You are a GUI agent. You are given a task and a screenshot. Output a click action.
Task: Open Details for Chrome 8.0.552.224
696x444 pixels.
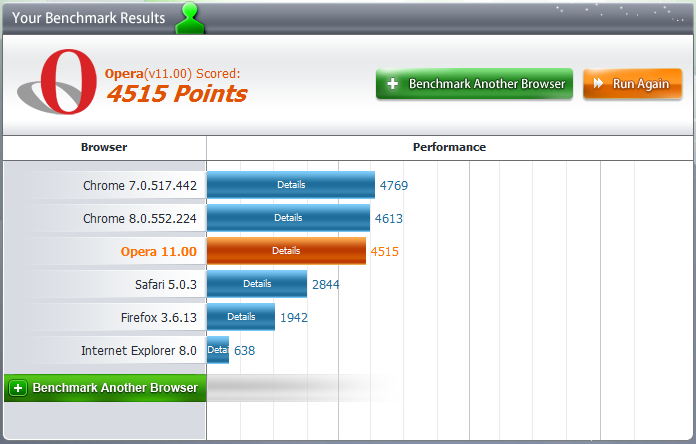(x=288, y=218)
